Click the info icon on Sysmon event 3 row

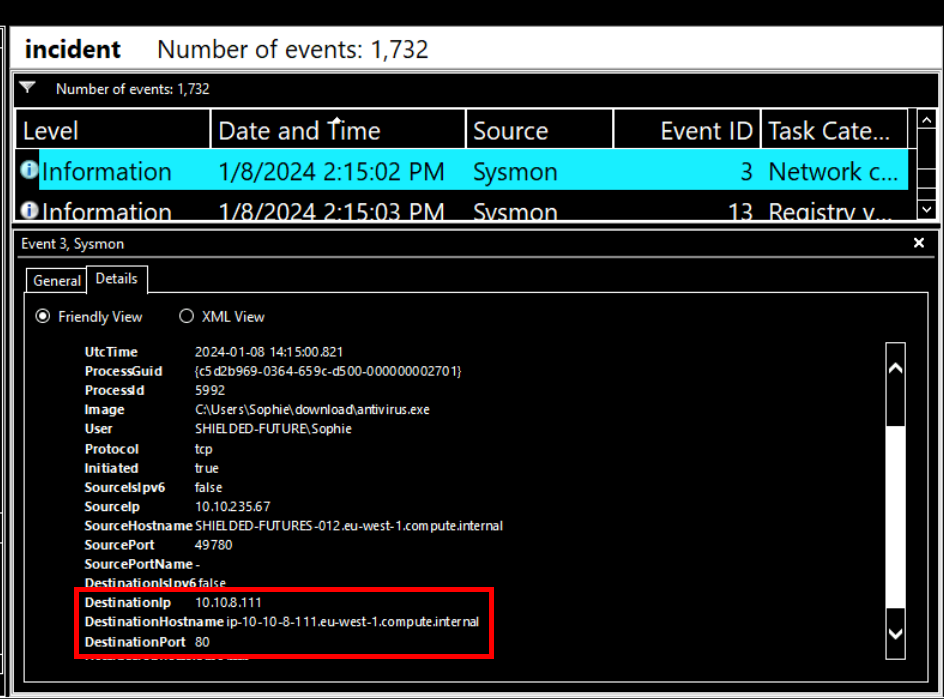28,171
